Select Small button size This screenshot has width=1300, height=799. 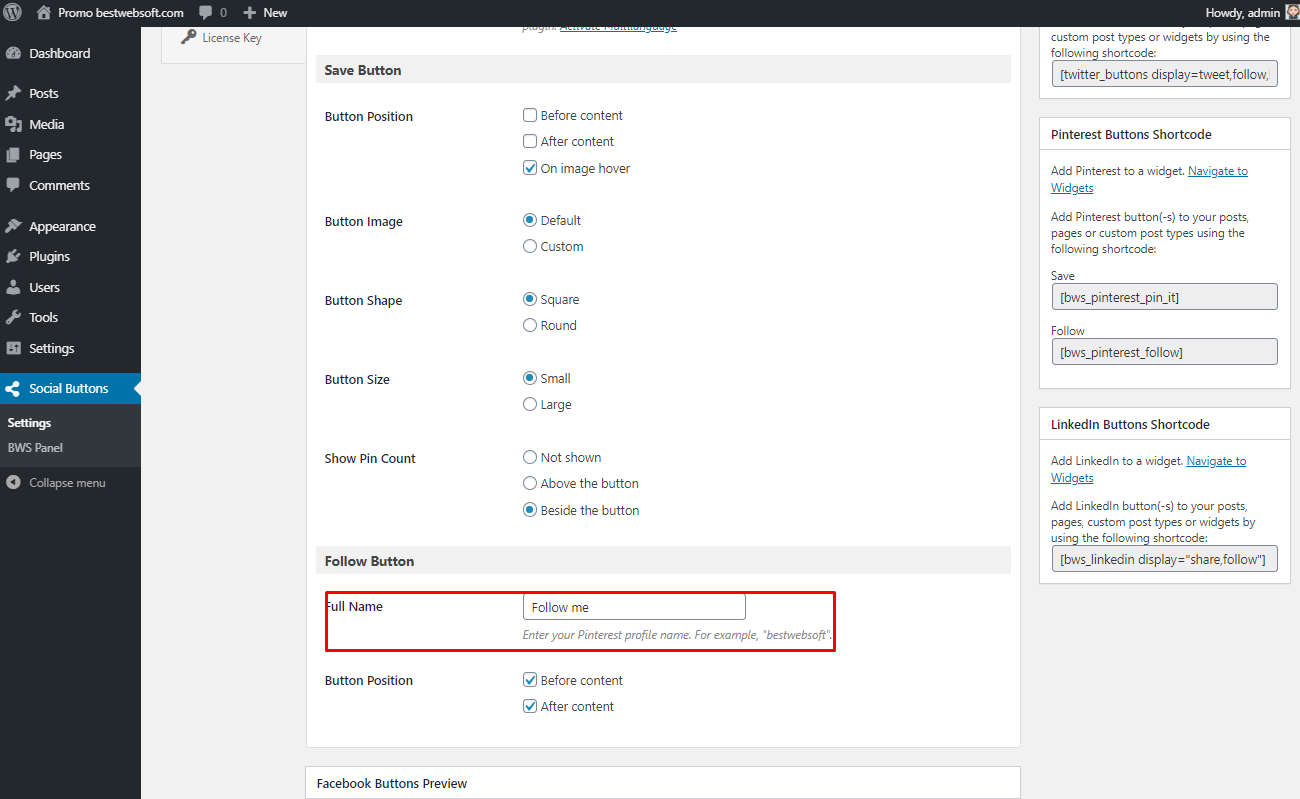(530, 378)
